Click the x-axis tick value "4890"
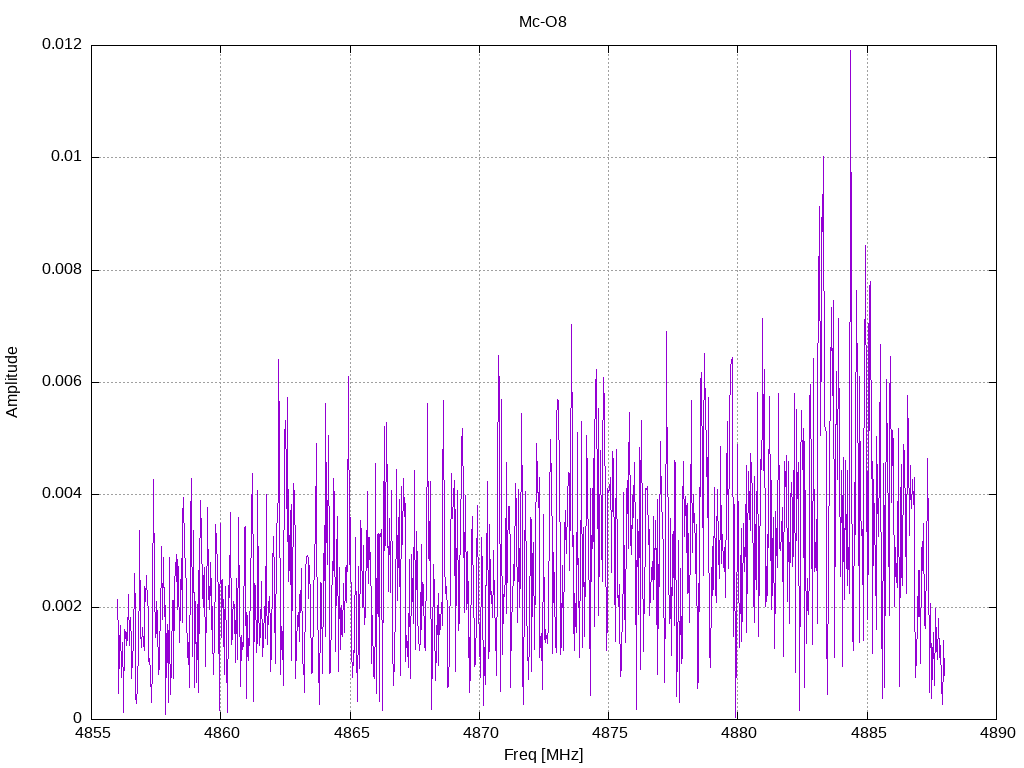The width and height of the screenshot is (1024, 768). click(x=997, y=733)
